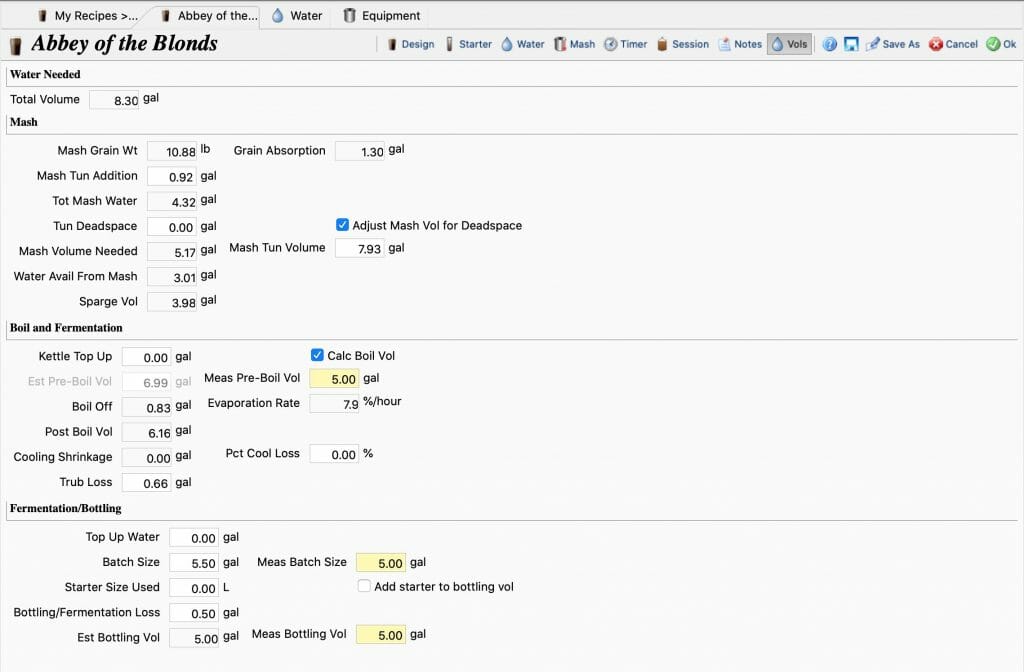Click the Meas Bottling Vol yellow field
The width and height of the screenshot is (1024, 672).
coord(381,635)
